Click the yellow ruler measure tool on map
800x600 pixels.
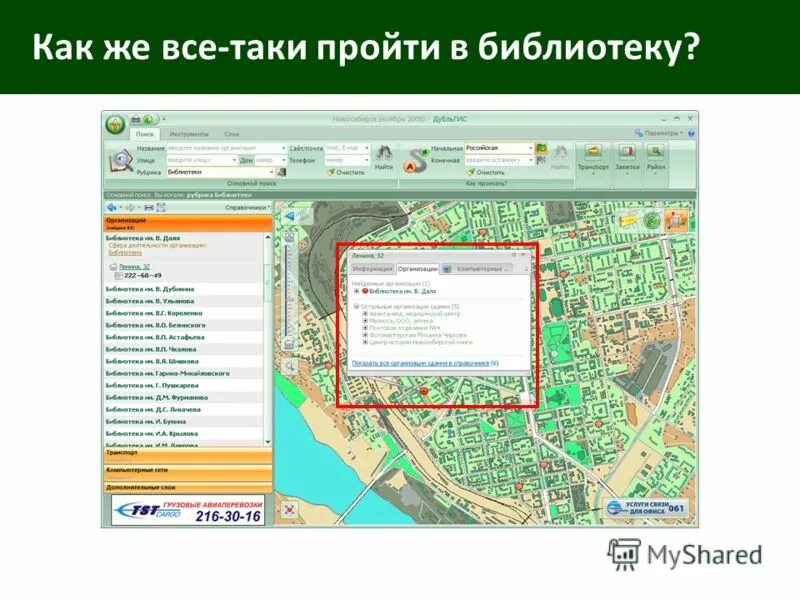[x=629, y=221]
